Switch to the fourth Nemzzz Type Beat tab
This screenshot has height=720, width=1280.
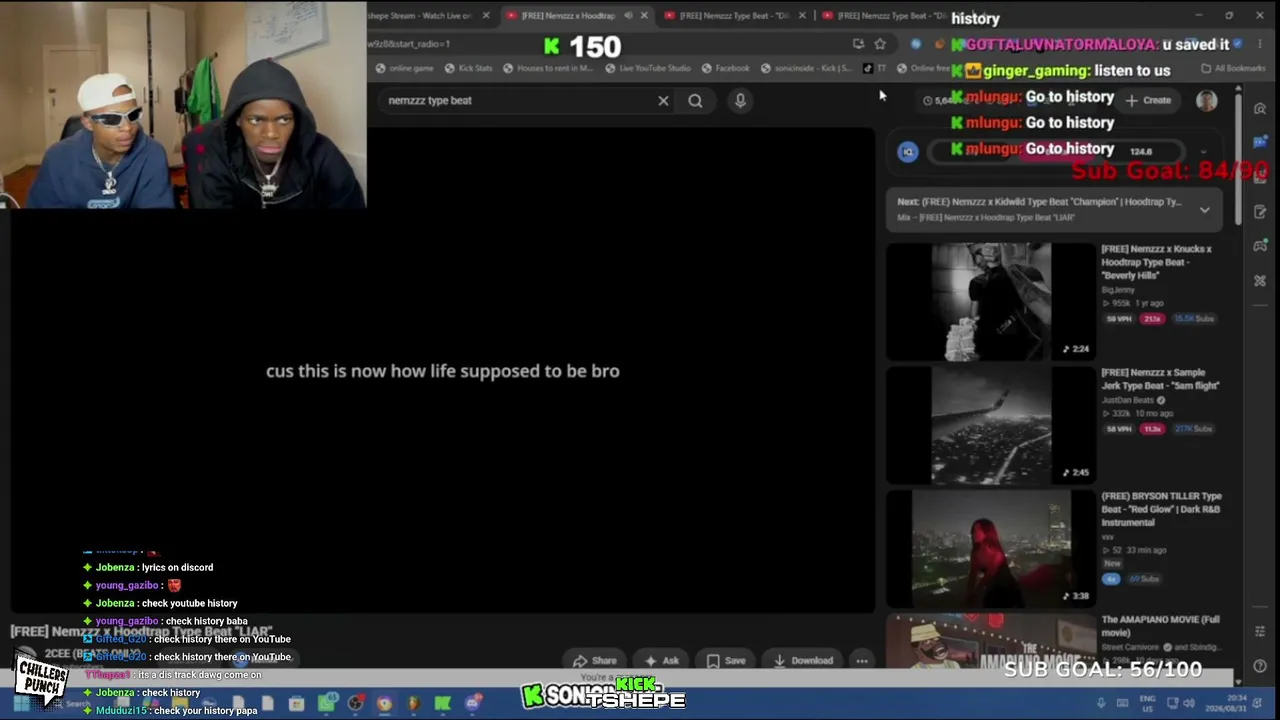tap(890, 15)
